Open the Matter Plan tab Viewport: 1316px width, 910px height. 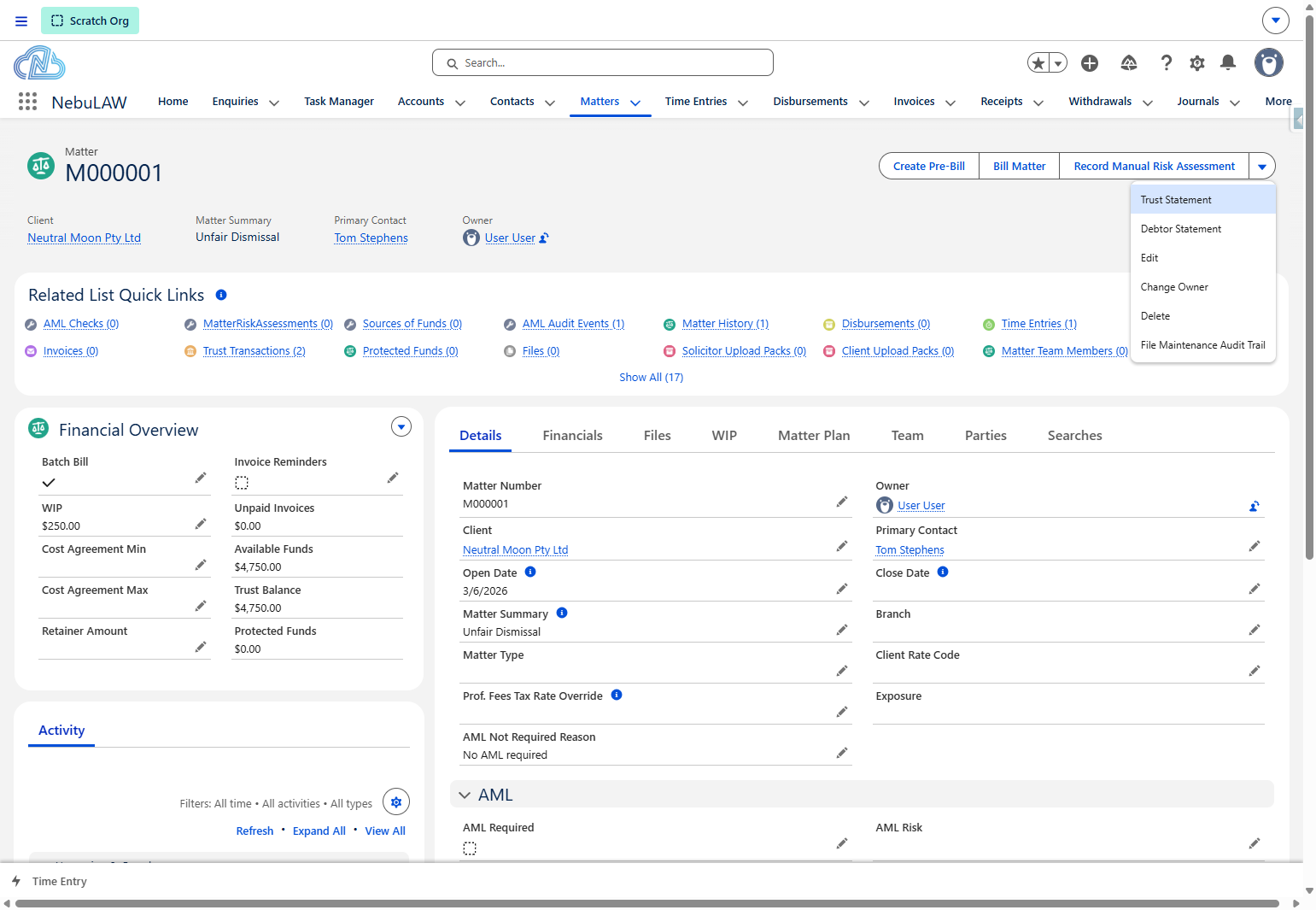click(x=814, y=436)
